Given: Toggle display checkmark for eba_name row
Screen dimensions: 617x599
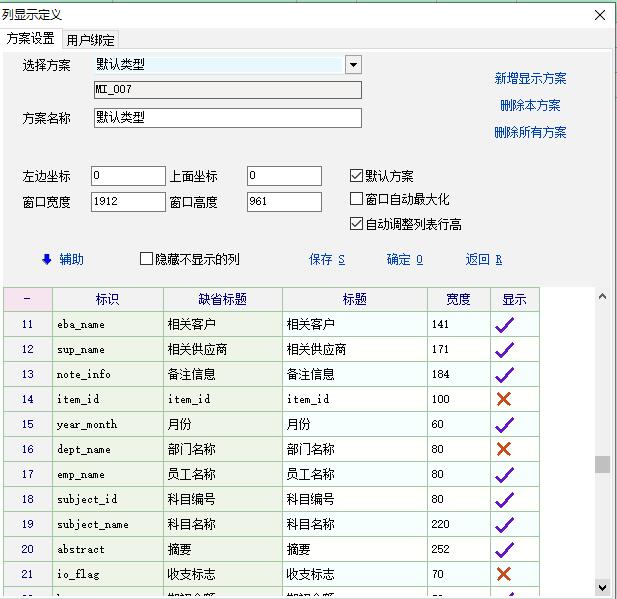Looking at the screenshot, I should coord(504,324).
